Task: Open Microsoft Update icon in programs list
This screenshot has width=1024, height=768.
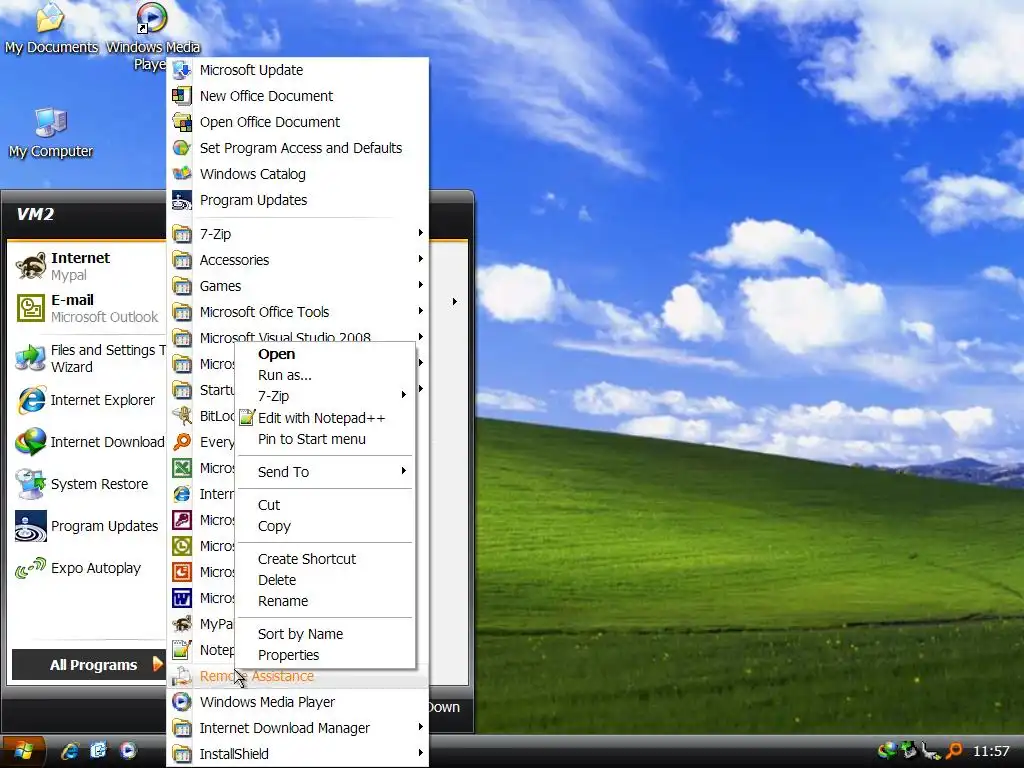Action: tap(182, 70)
